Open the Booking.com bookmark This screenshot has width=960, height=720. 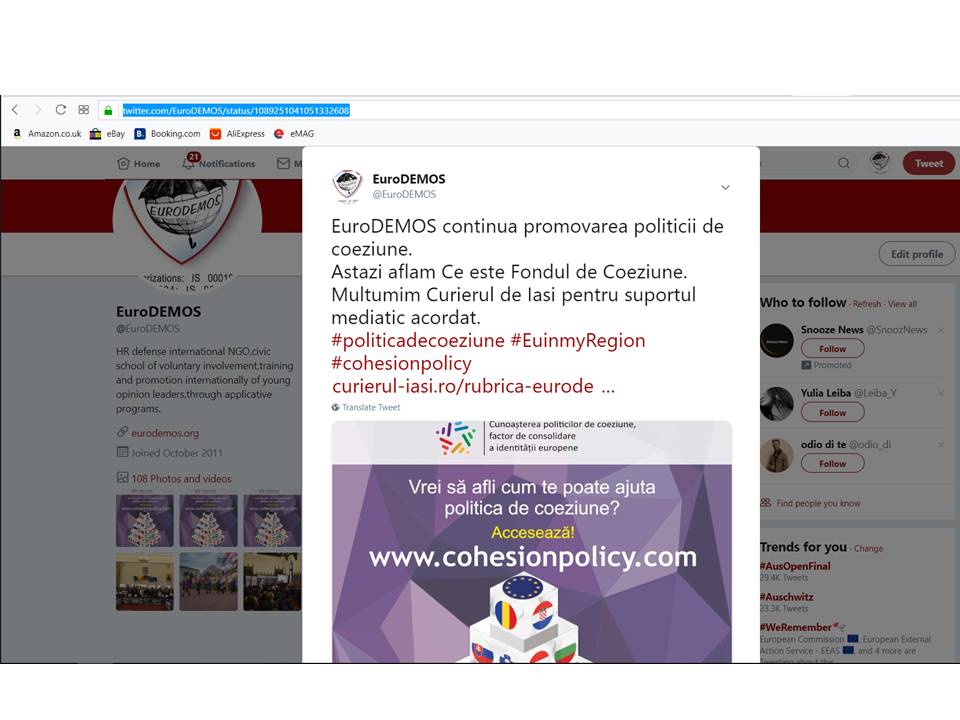(168, 133)
